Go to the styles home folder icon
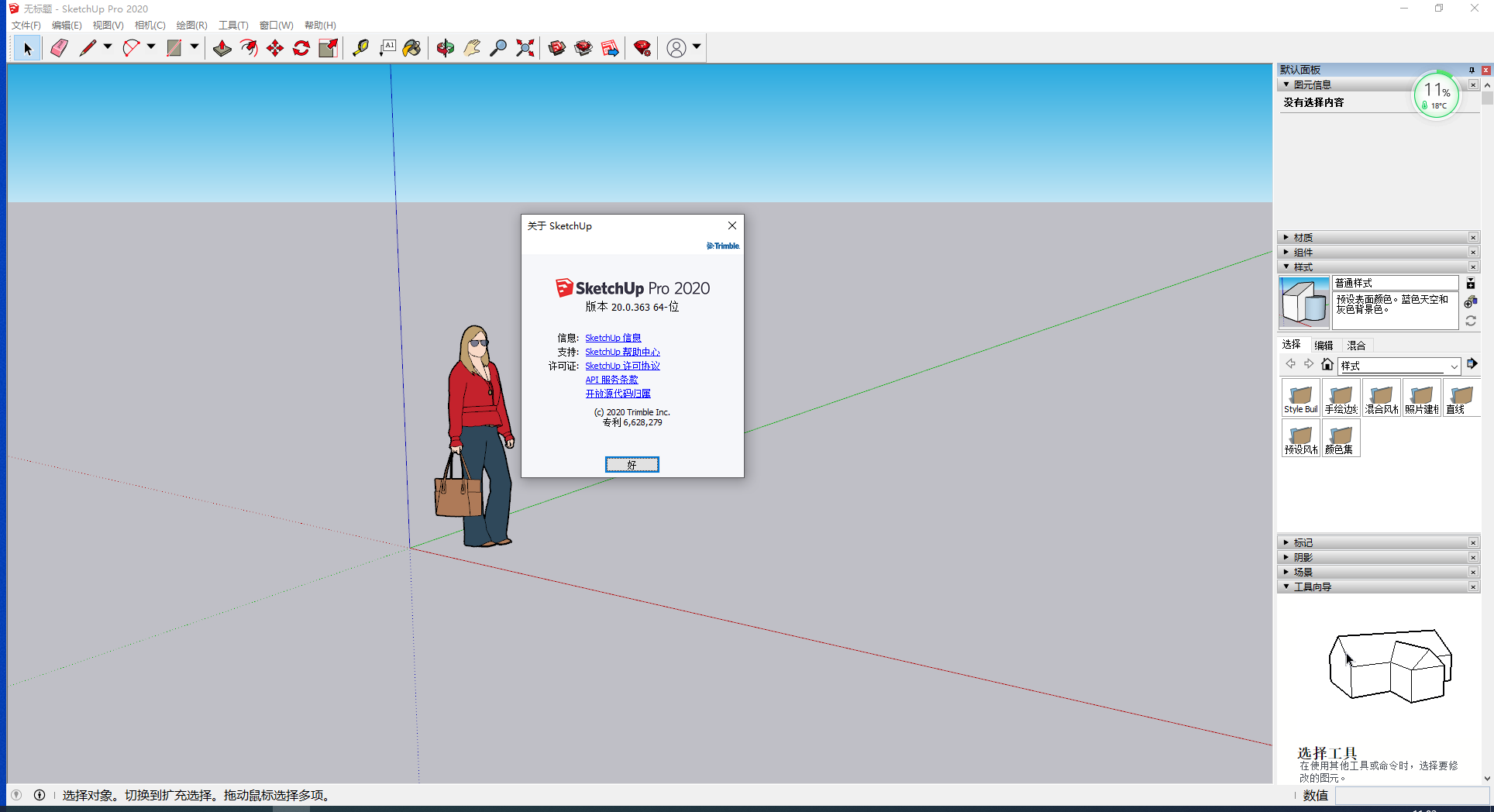The height and width of the screenshot is (812, 1494). [x=1327, y=364]
